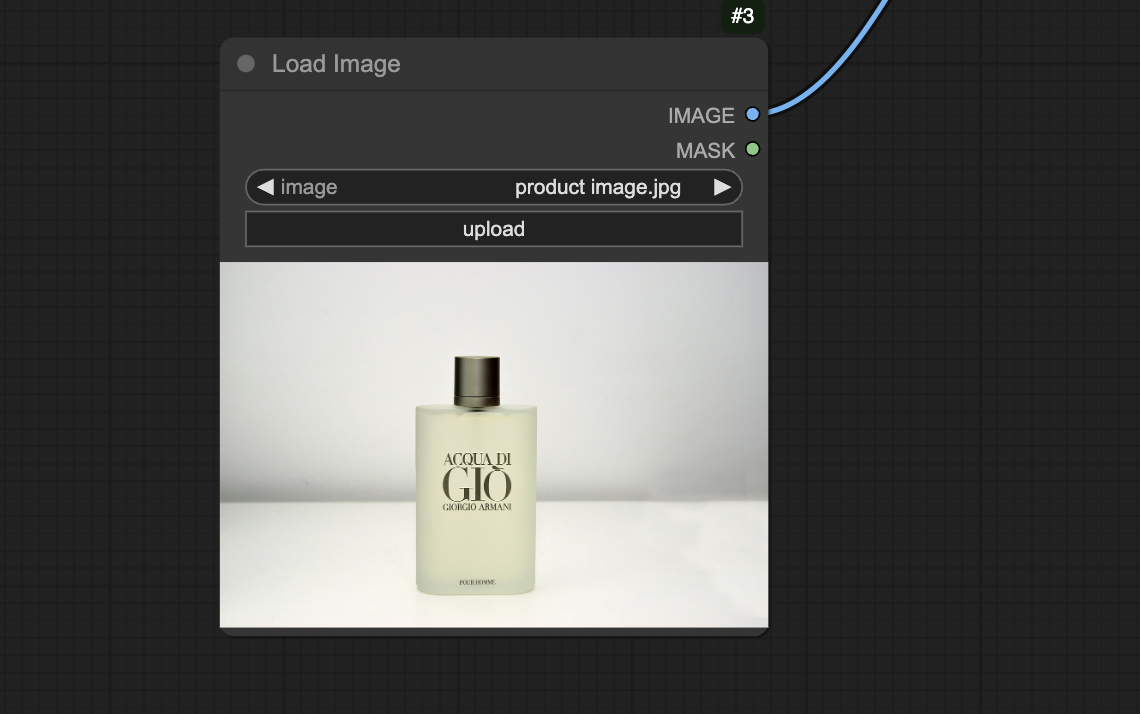Click the left arrow on the image selector
1140x714 pixels.
[264, 187]
